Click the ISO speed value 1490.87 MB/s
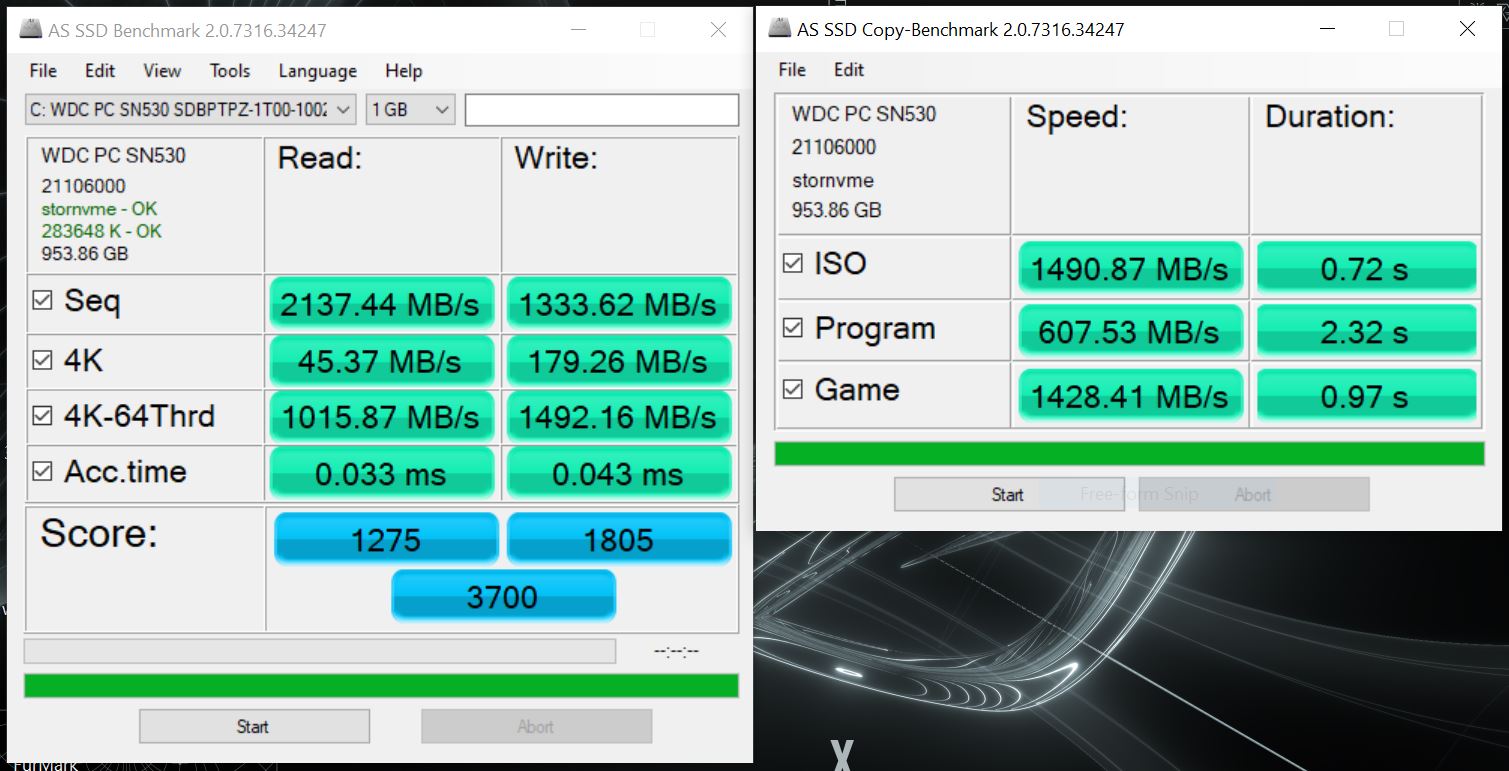Screen dimensions: 1509x771 tap(1130, 268)
